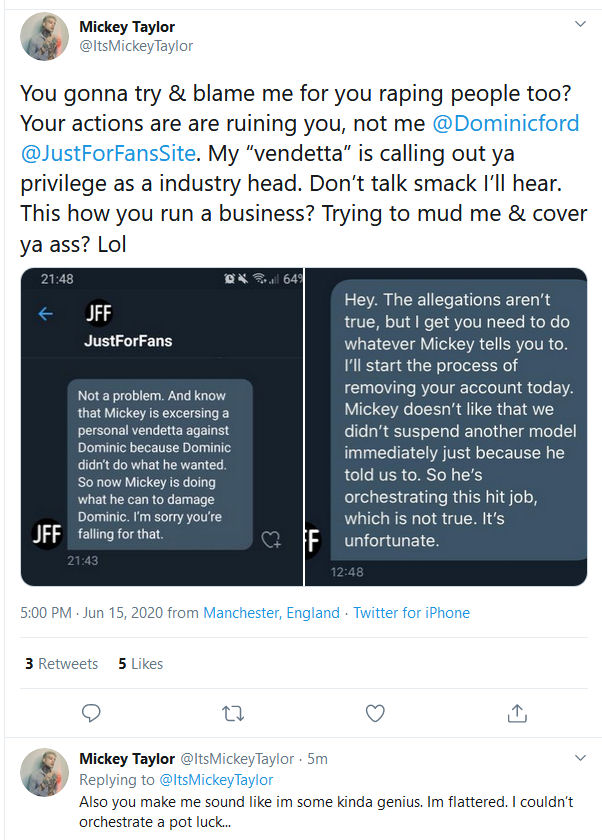Open the right screenshot with allegations message

[x=460, y=426]
